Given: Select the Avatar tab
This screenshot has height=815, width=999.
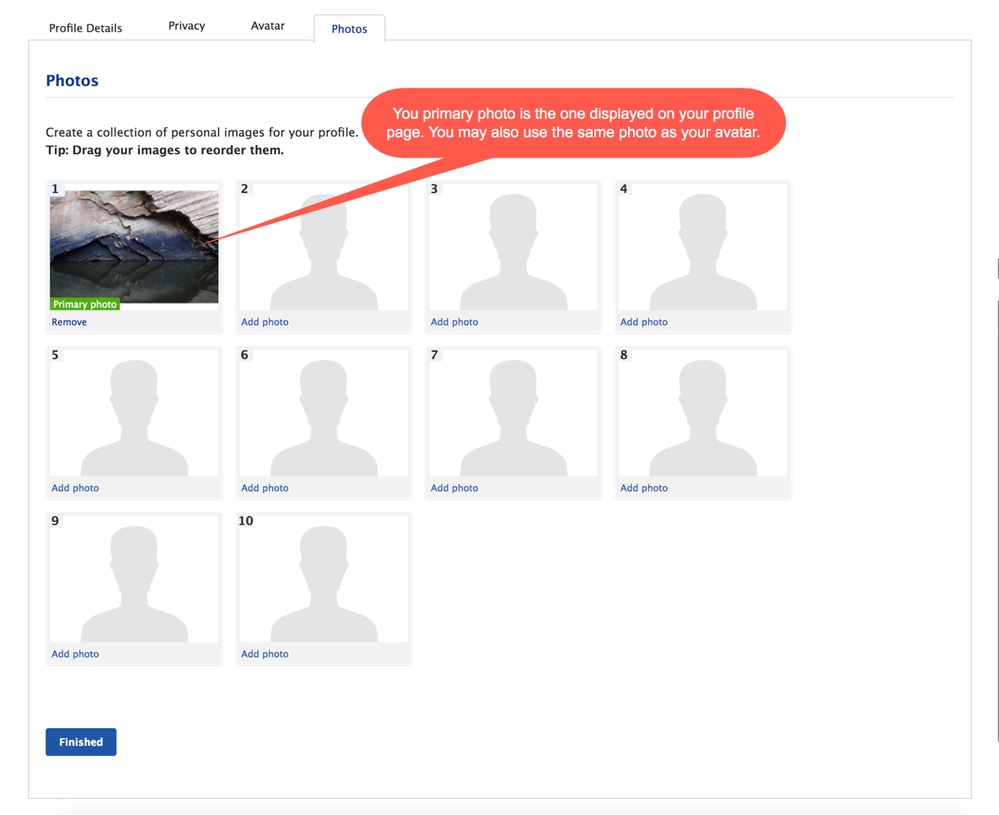Looking at the screenshot, I should point(267,25).
